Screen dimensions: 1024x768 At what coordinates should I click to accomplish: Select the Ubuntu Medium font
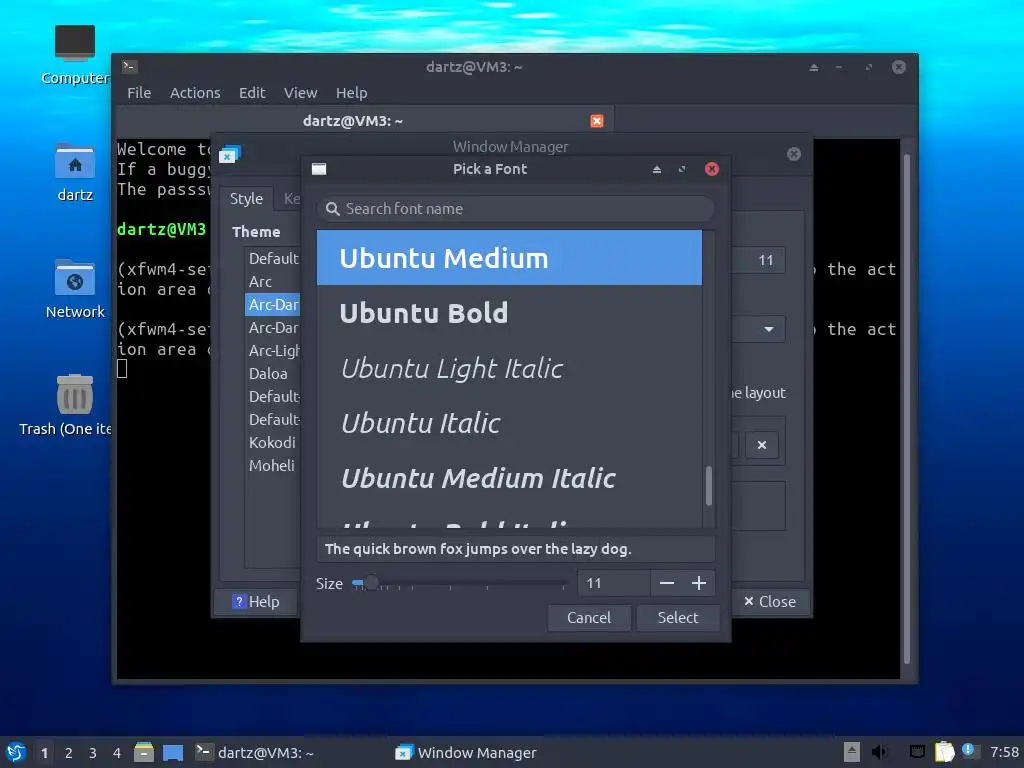pos(509,258)
